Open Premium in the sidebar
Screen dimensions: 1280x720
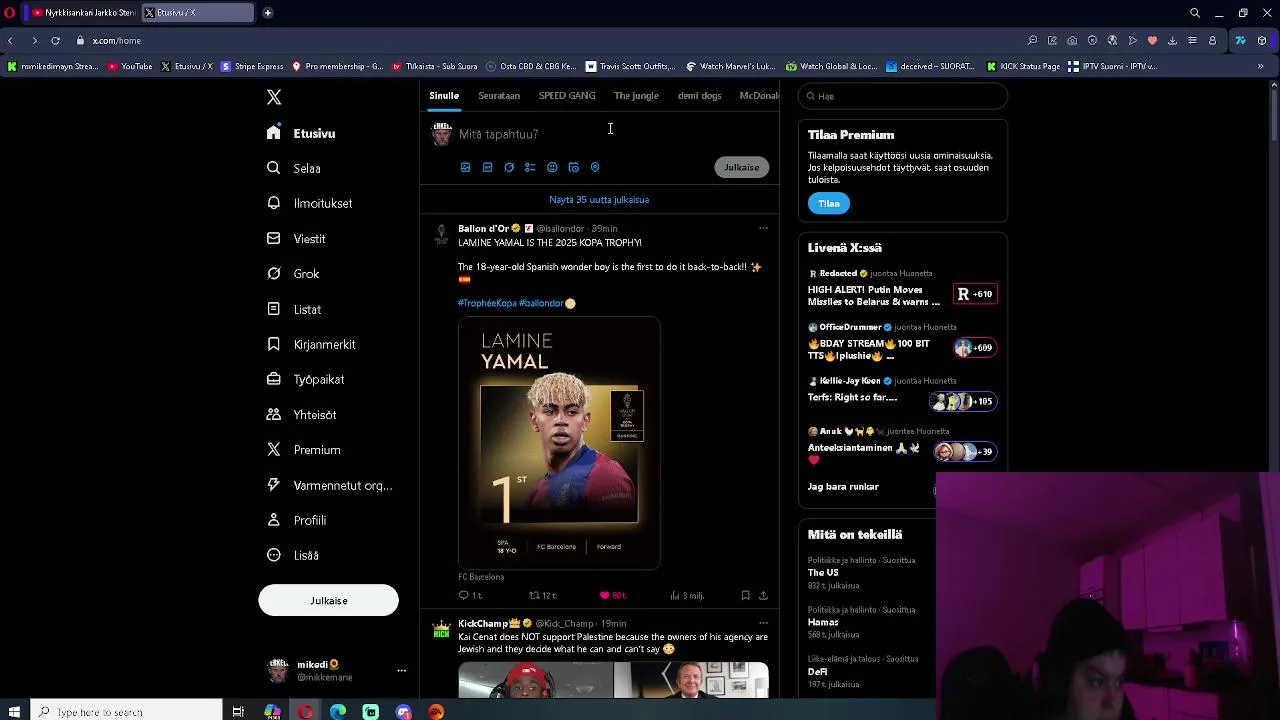pyautogui.click(x=303, y=450)
